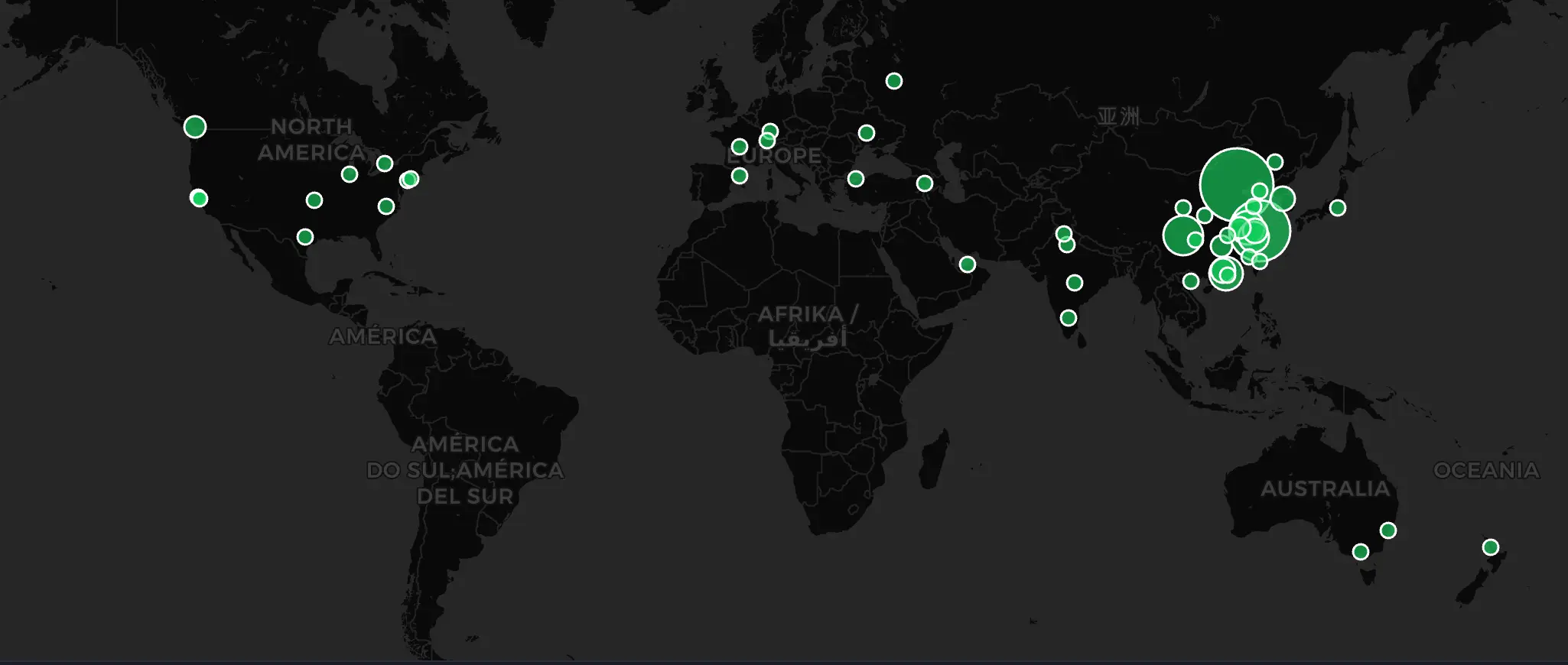
Task: Select the marker over northern Vietnam
Action: tap(1191, 281)
